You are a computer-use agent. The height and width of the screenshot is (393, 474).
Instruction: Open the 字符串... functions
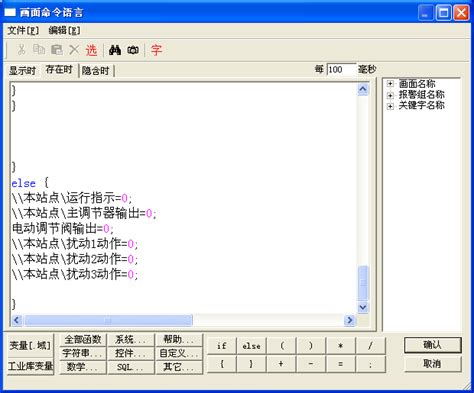click(83, 353)
